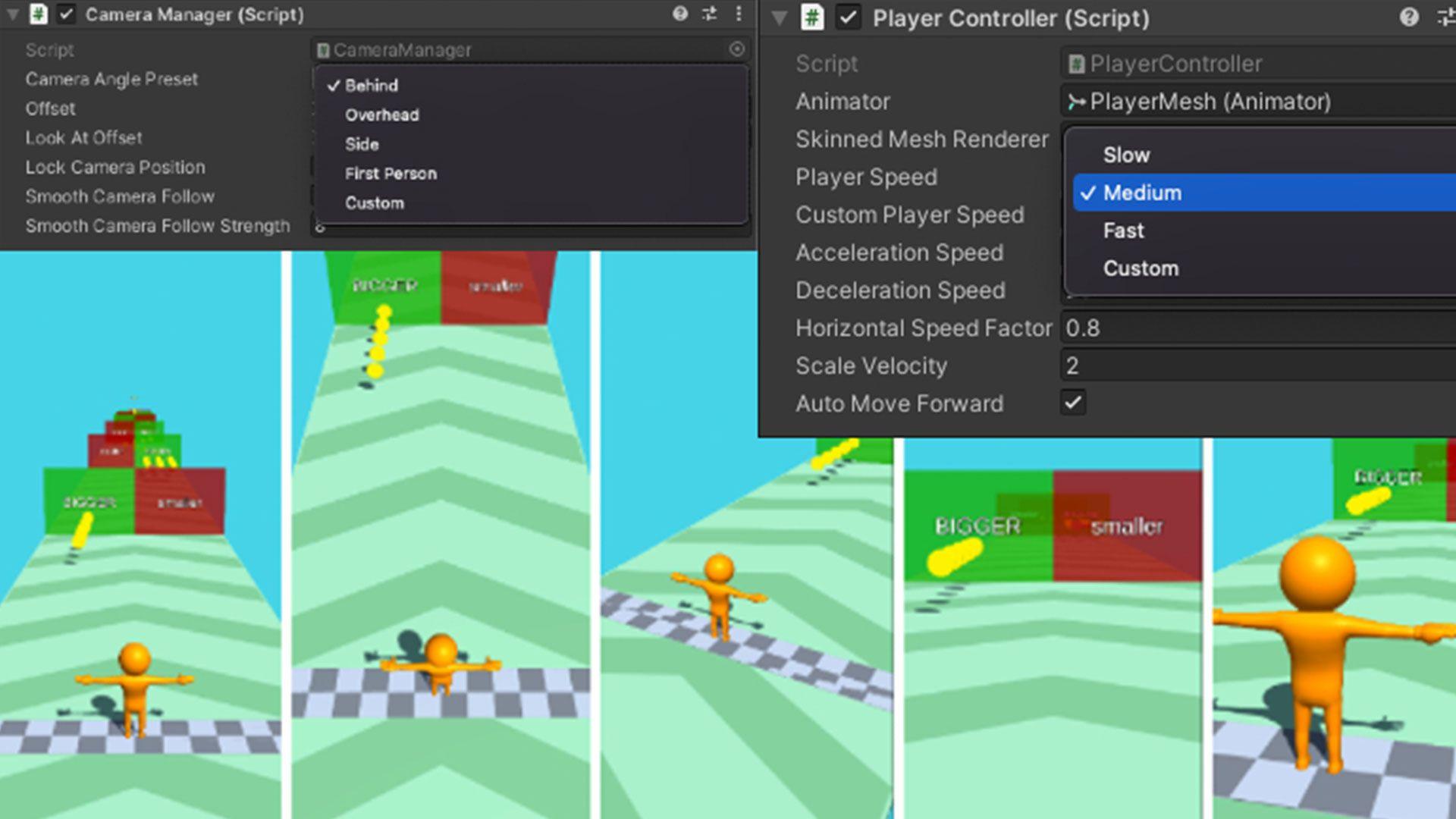Click the PlayerController script icon
1456x819 pixels.
pyautogui.click(x=1076, y=63)
